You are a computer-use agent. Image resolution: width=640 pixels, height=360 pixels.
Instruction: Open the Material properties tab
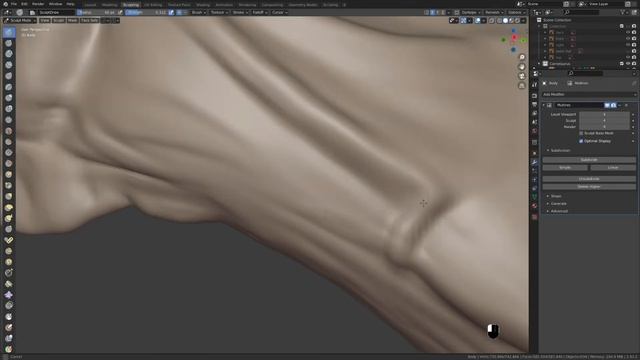click(x=534, y=206)
